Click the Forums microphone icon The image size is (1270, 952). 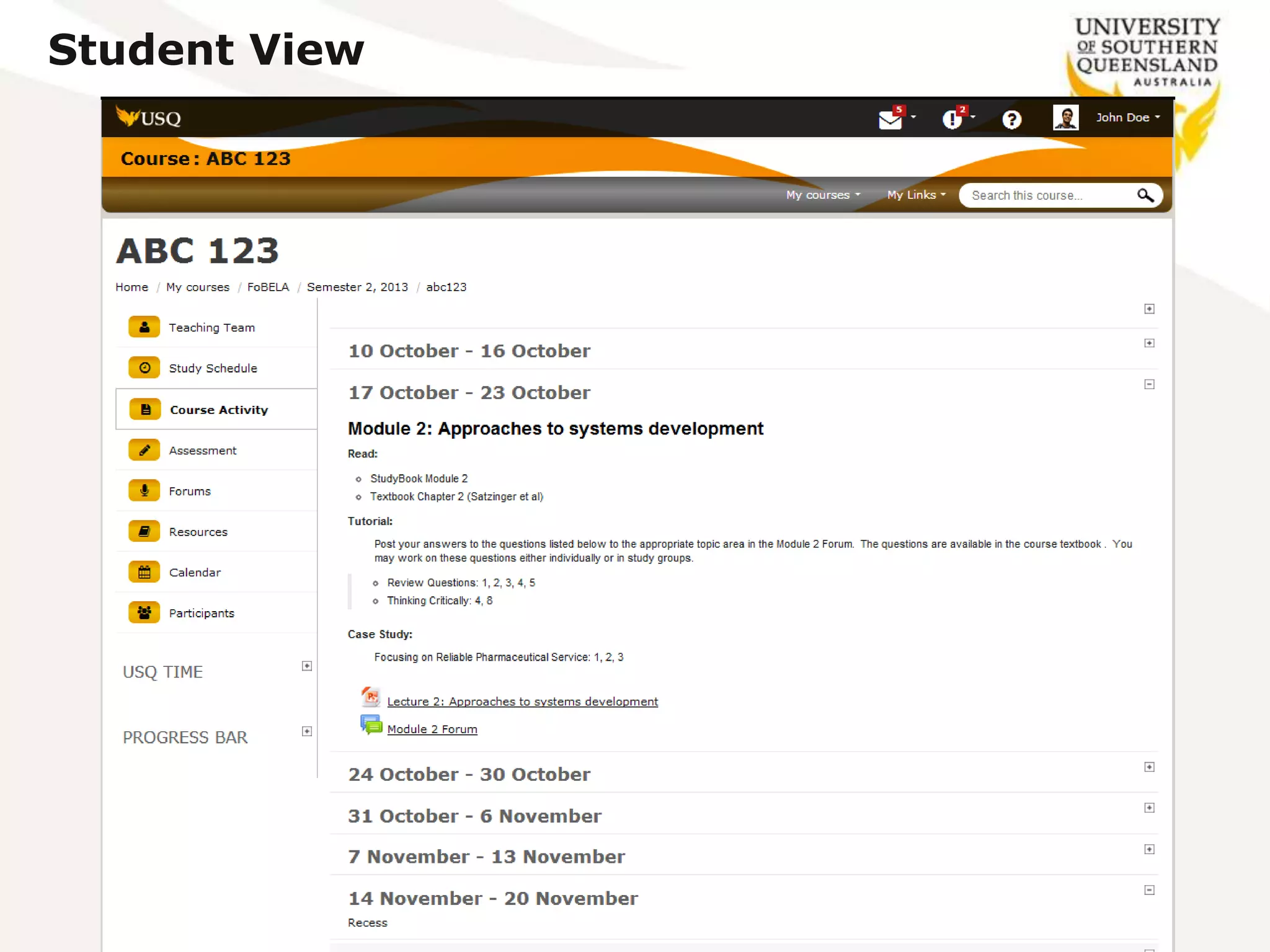click(x=144, y=490)
